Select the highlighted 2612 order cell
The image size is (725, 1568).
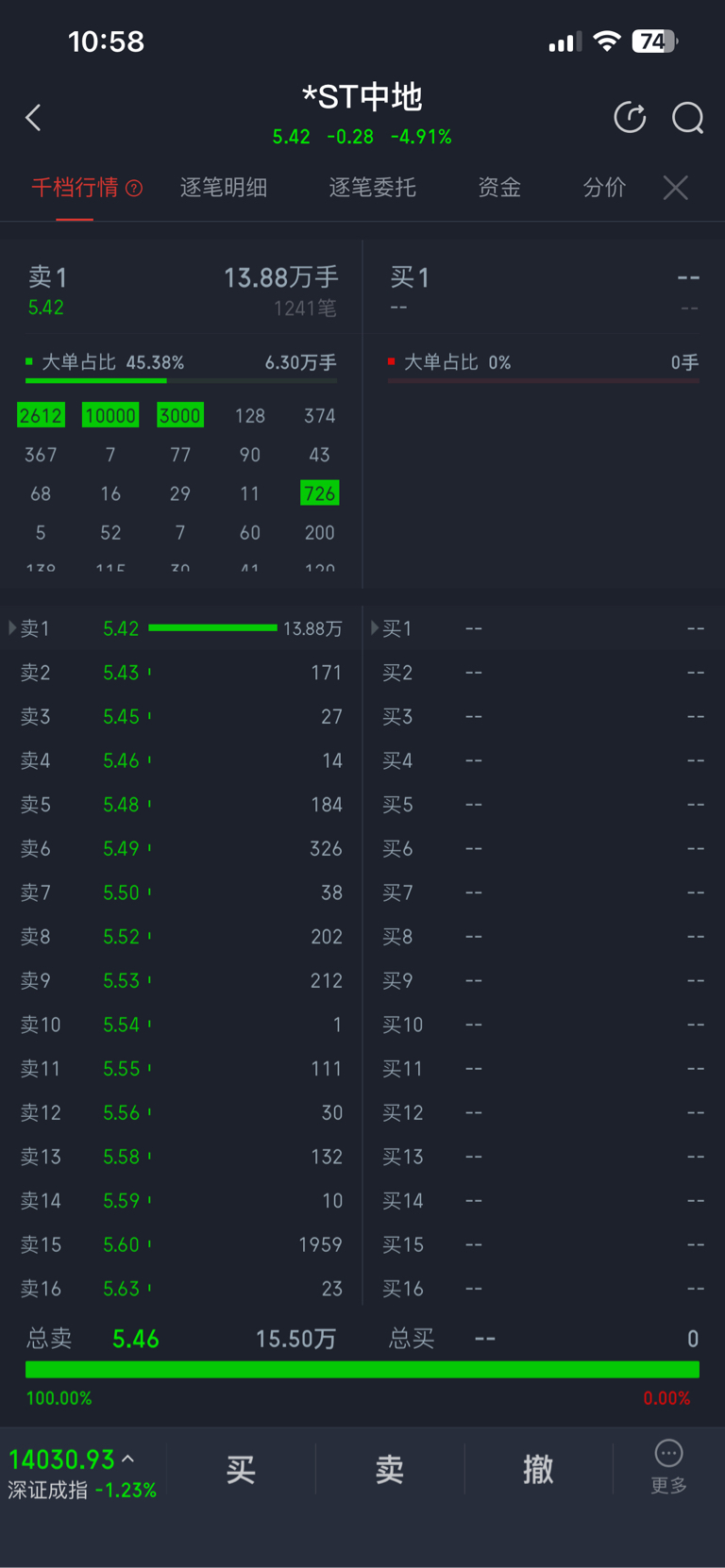(x=41, y=415)
